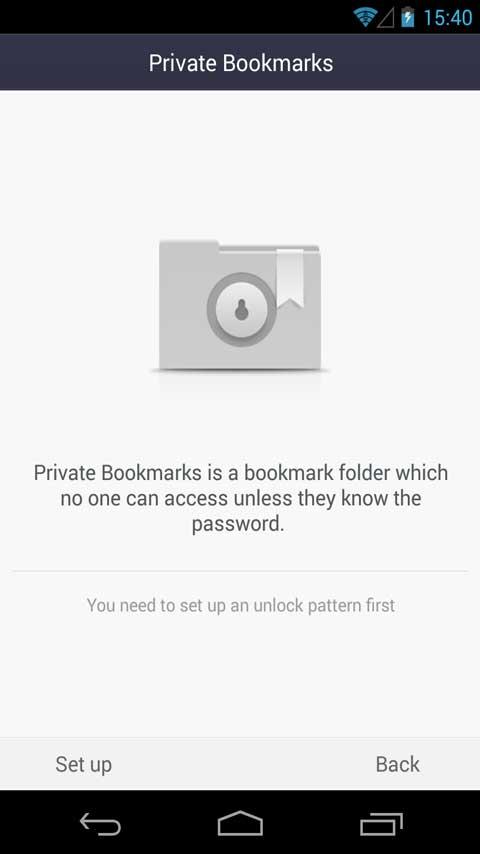
Task: Tap the empty cellular signal icon
Action: [x=386, y=18]
